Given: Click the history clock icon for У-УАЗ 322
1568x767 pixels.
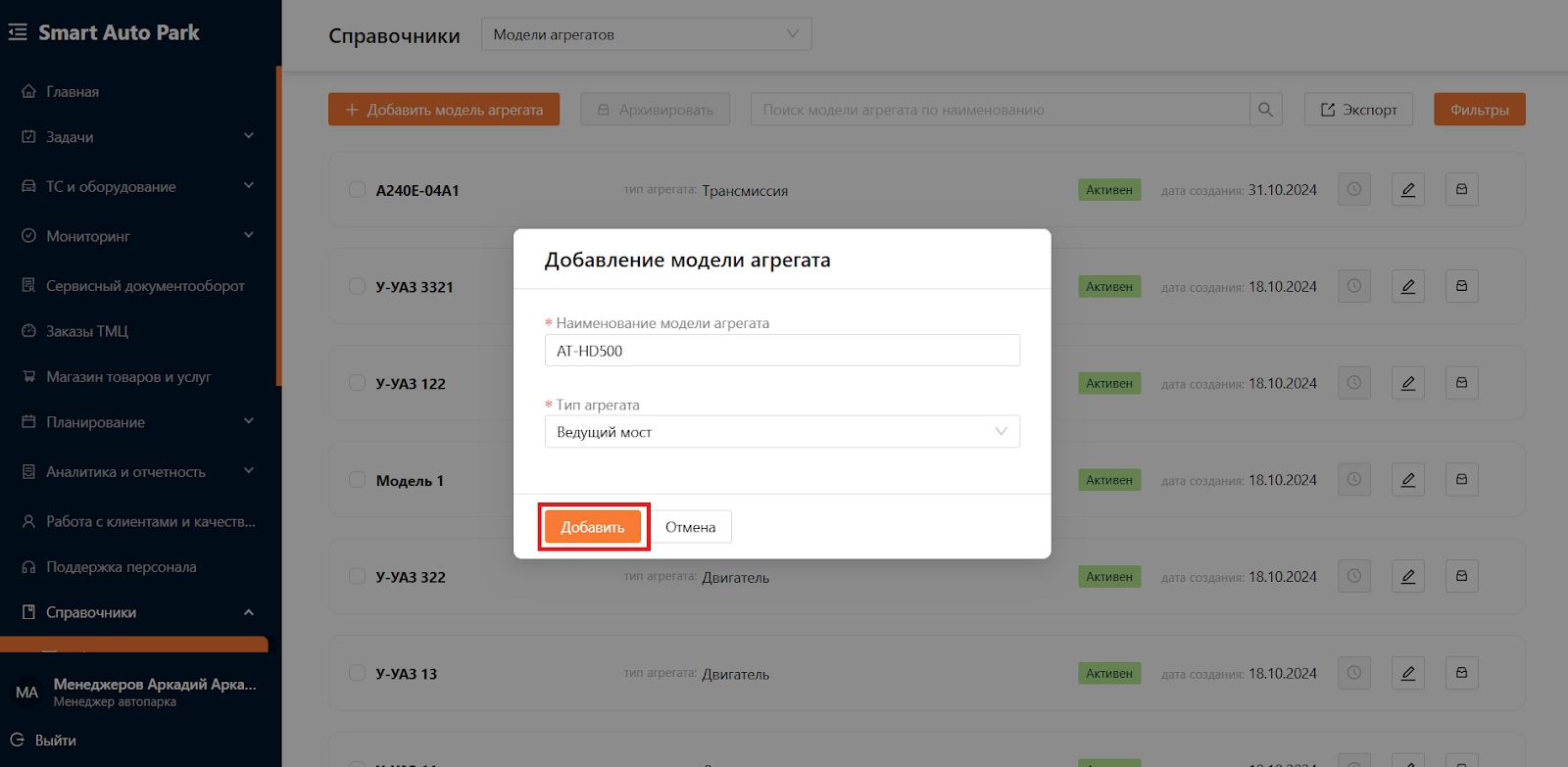Looking at the screenshot, I should (x=1353, y=577).
